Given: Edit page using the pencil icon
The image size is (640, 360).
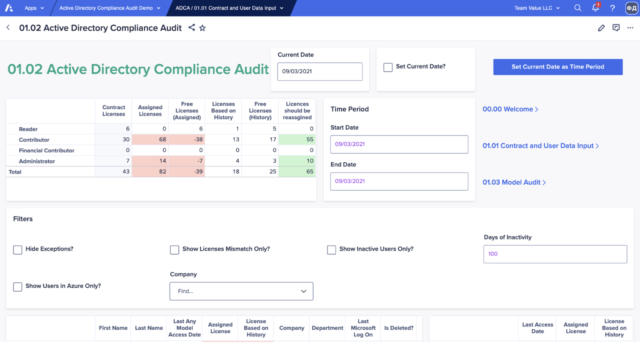Looking at the screenshot, I should pos(601,28).
